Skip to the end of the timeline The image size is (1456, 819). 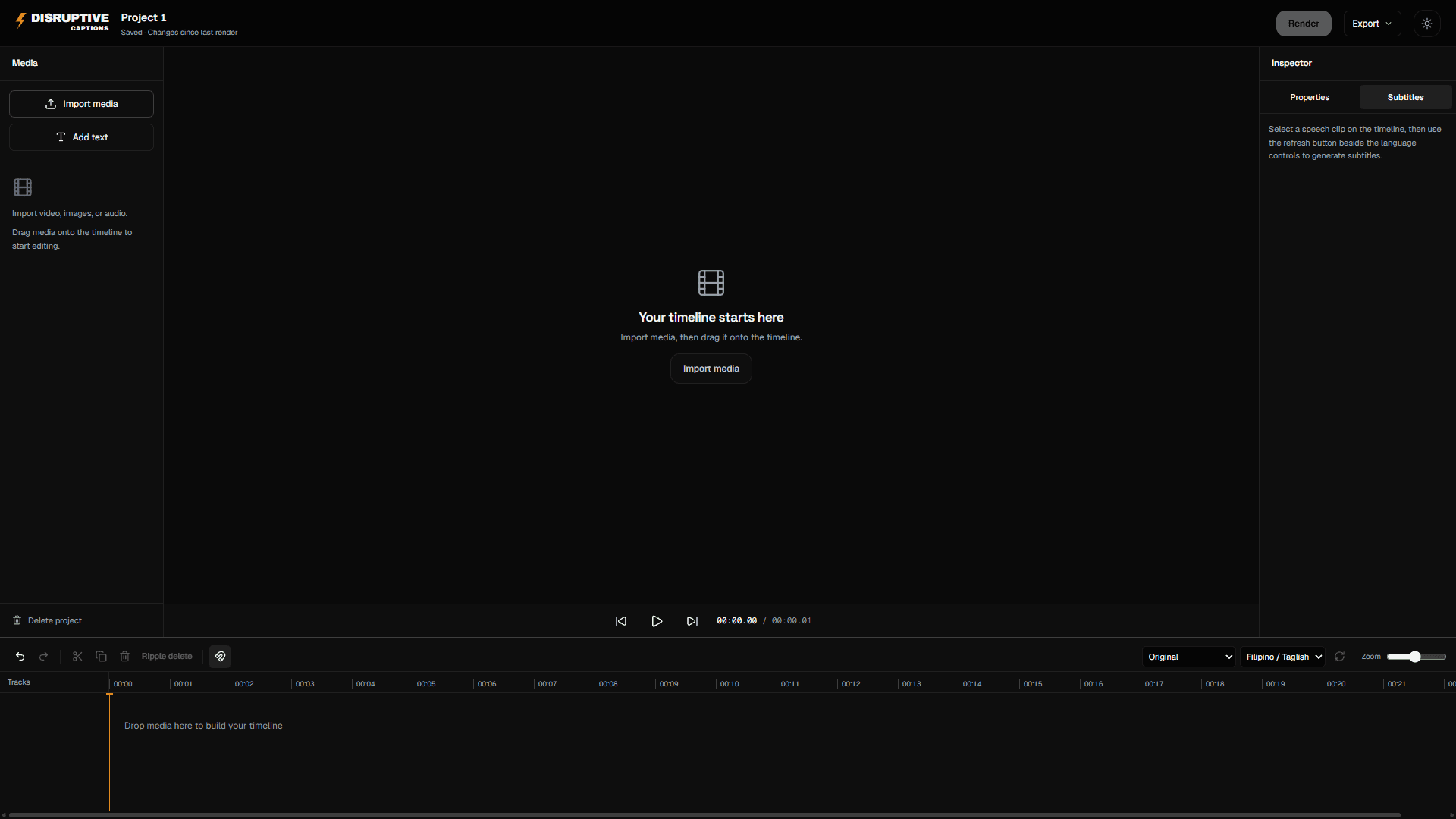tap(692, 621)
